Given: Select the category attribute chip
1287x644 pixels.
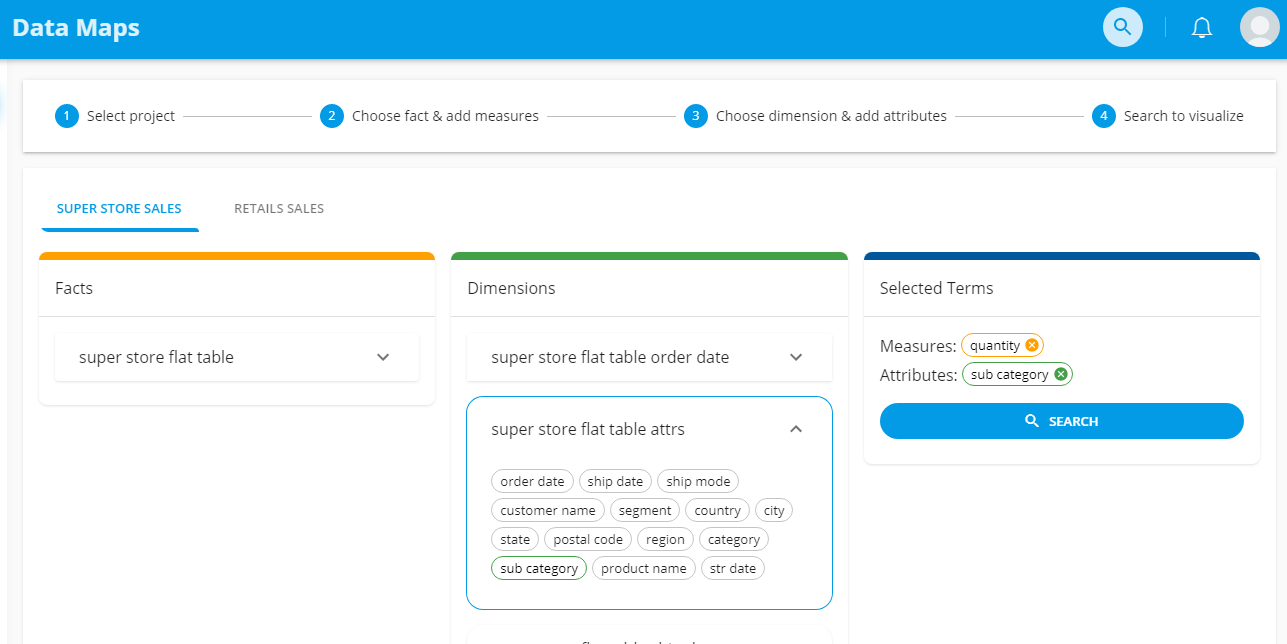Looking at the screenshot, I should 734,539.
